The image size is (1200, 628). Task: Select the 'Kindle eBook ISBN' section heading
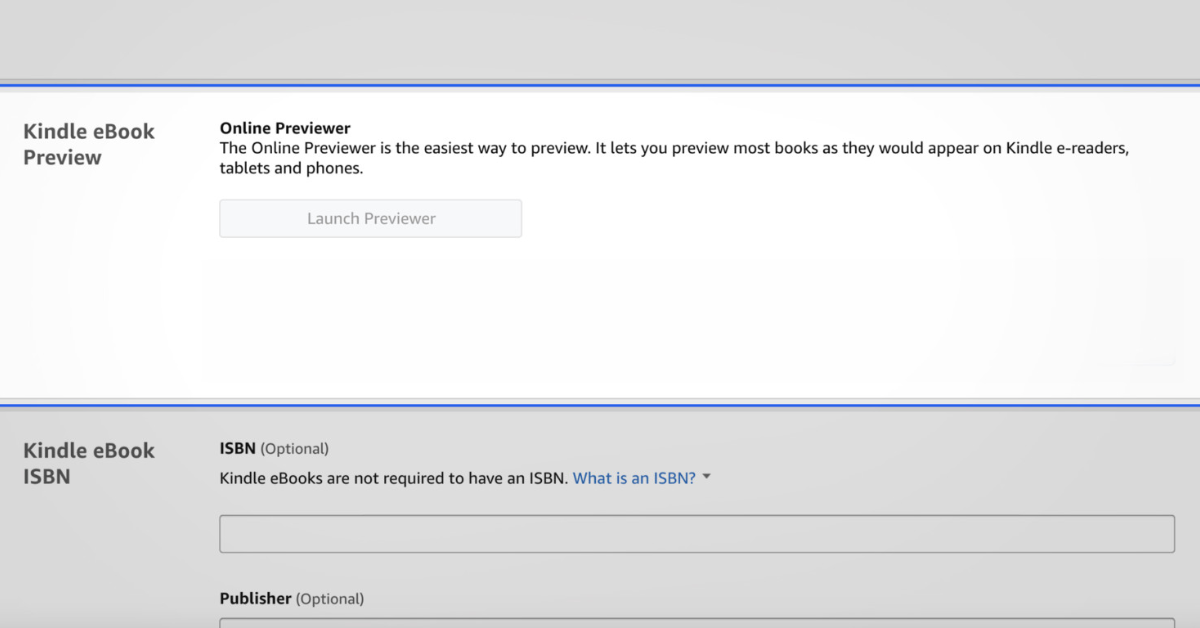pyautogui.click(x=88, y=463)
